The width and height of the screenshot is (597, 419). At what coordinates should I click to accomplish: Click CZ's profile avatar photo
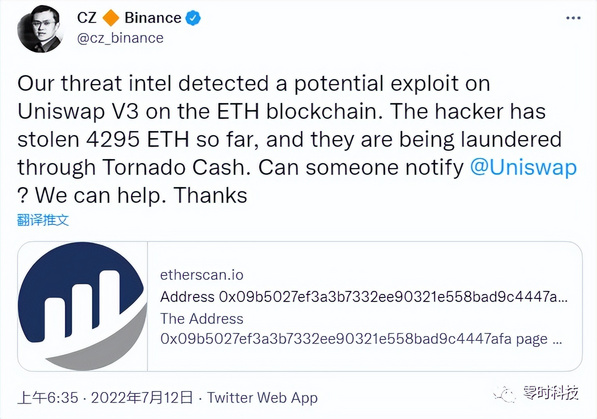tap(40, 29)
